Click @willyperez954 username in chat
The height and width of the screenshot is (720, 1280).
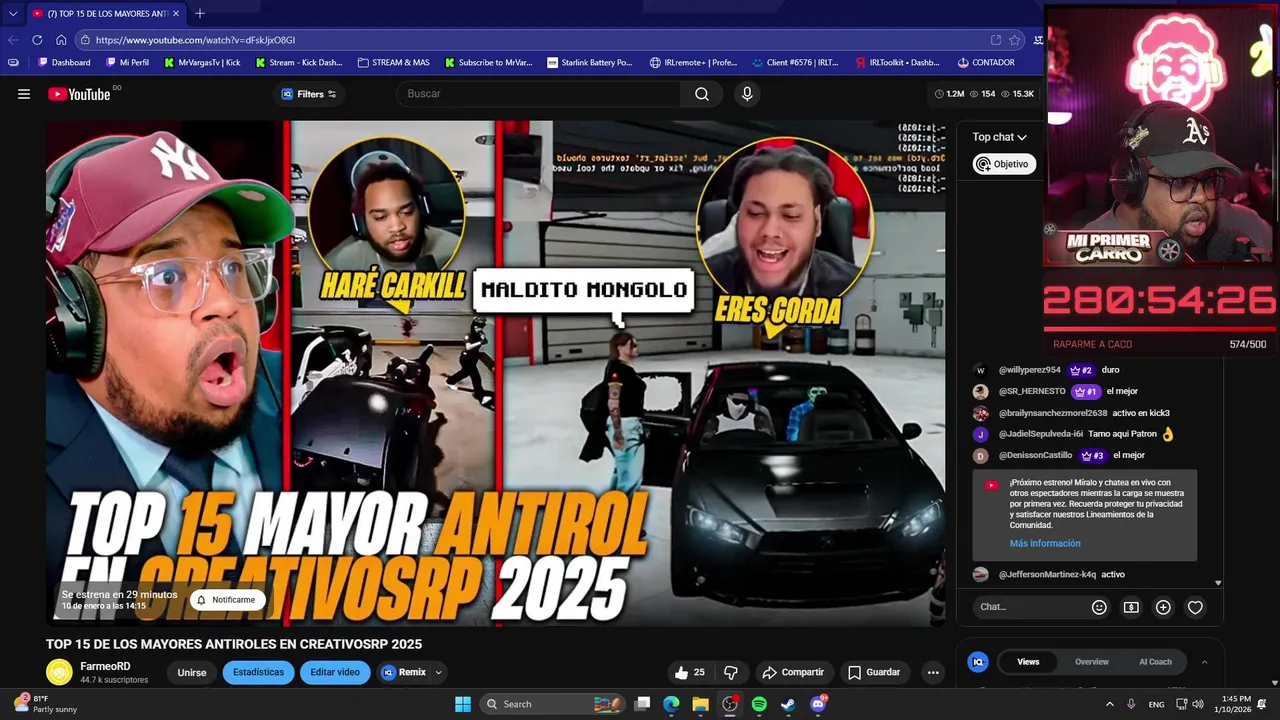tap(1029, 370)
